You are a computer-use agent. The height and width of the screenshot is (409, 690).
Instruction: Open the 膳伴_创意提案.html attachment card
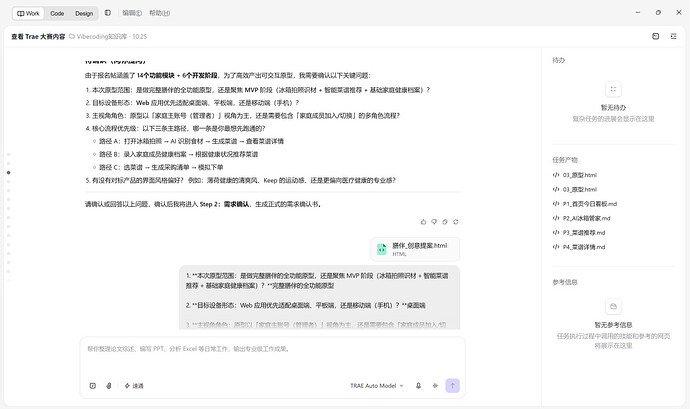click(x=415, y=249)
